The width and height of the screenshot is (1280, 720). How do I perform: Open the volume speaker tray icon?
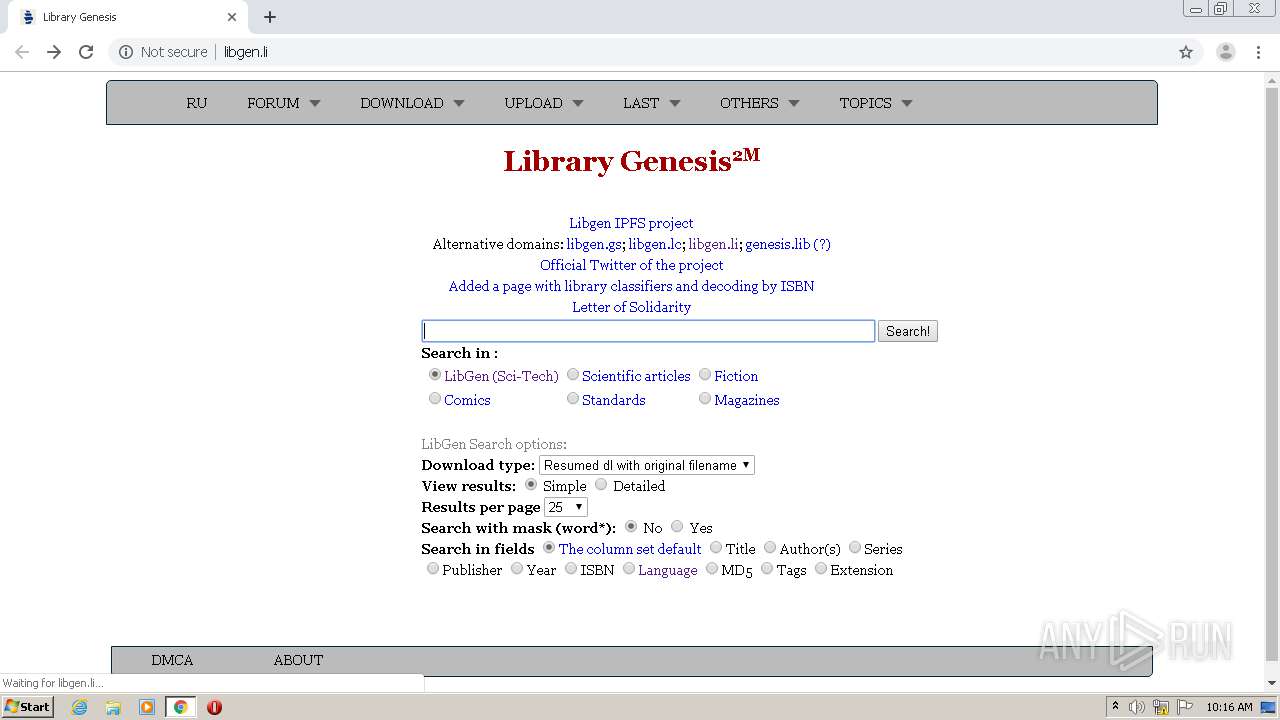tap(1137, 707)
